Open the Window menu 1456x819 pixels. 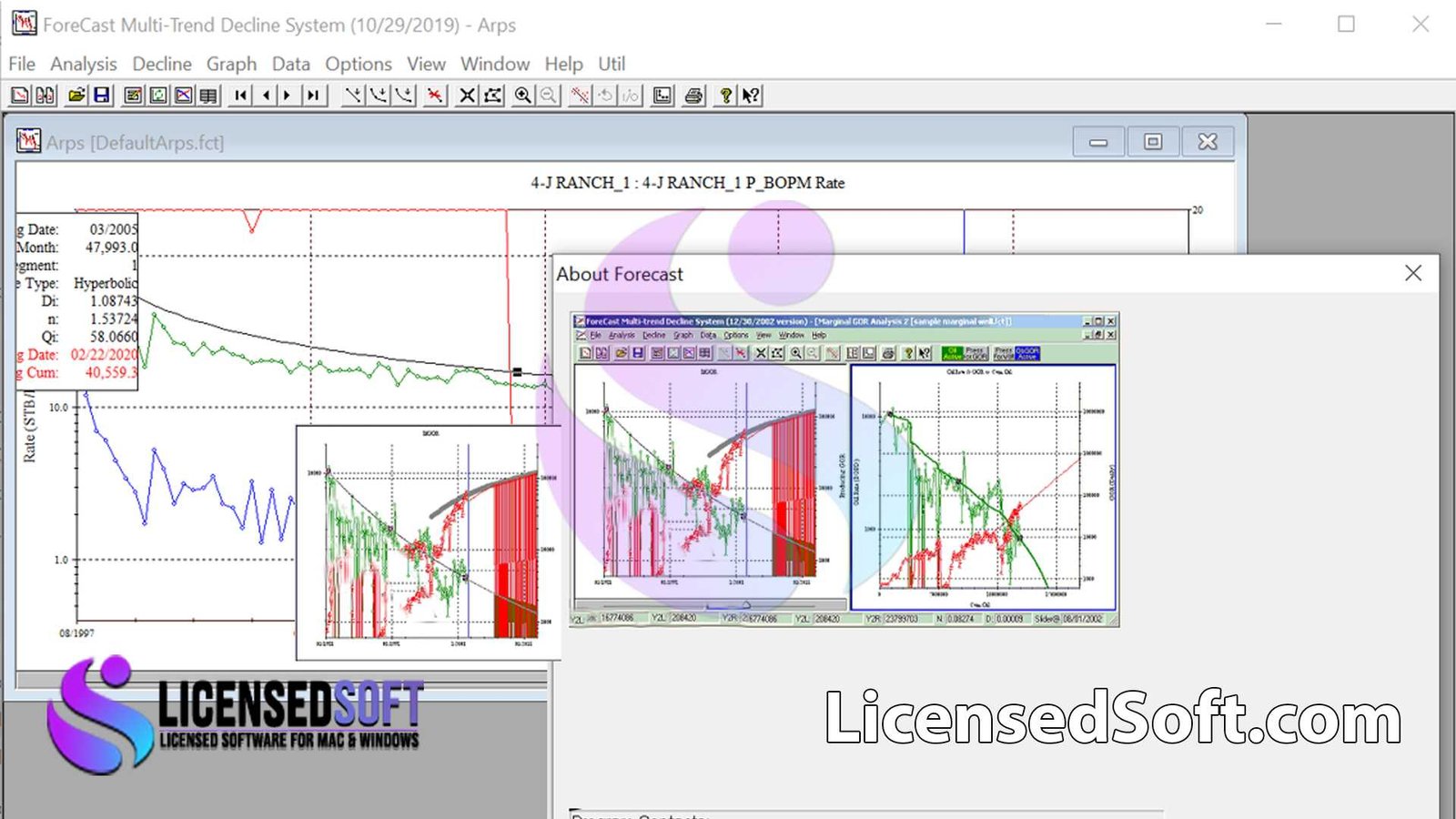pyautogui.click(x=495, y=64)
